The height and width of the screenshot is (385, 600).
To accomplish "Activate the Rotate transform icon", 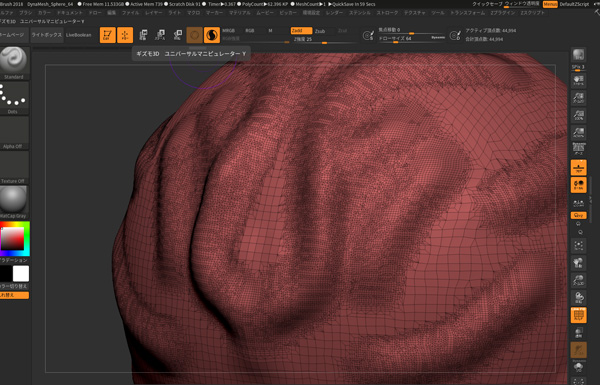I will coord(178,35).
